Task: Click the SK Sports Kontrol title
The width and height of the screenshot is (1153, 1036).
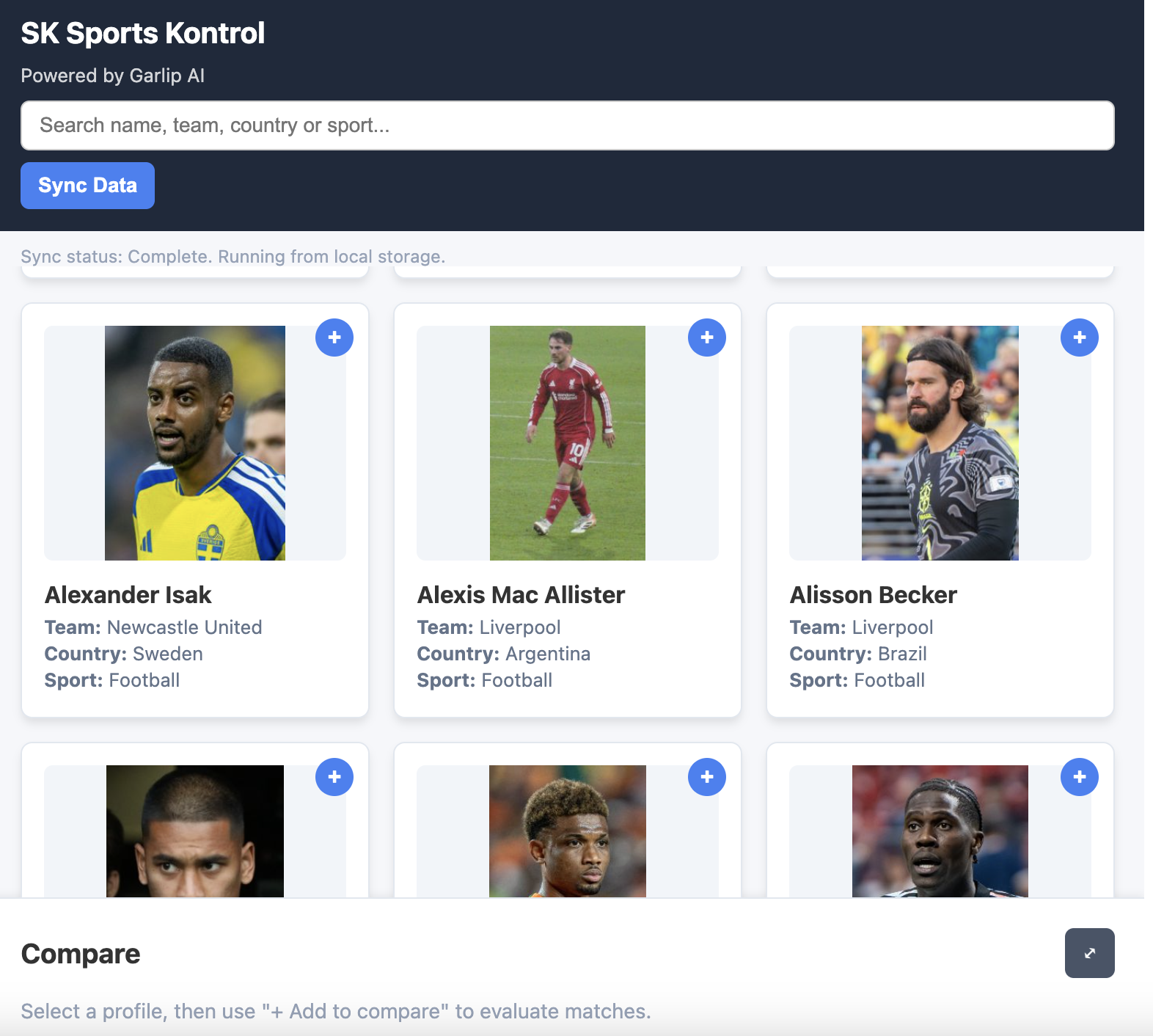Action: click(x=143, y=33)
